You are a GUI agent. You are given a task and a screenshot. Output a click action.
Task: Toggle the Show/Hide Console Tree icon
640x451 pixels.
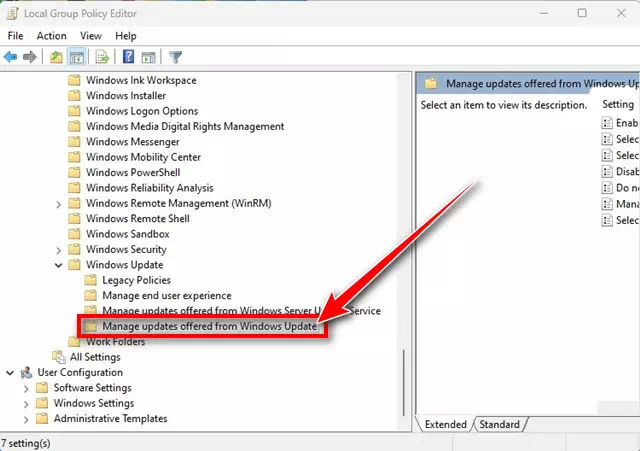[76, 57]
